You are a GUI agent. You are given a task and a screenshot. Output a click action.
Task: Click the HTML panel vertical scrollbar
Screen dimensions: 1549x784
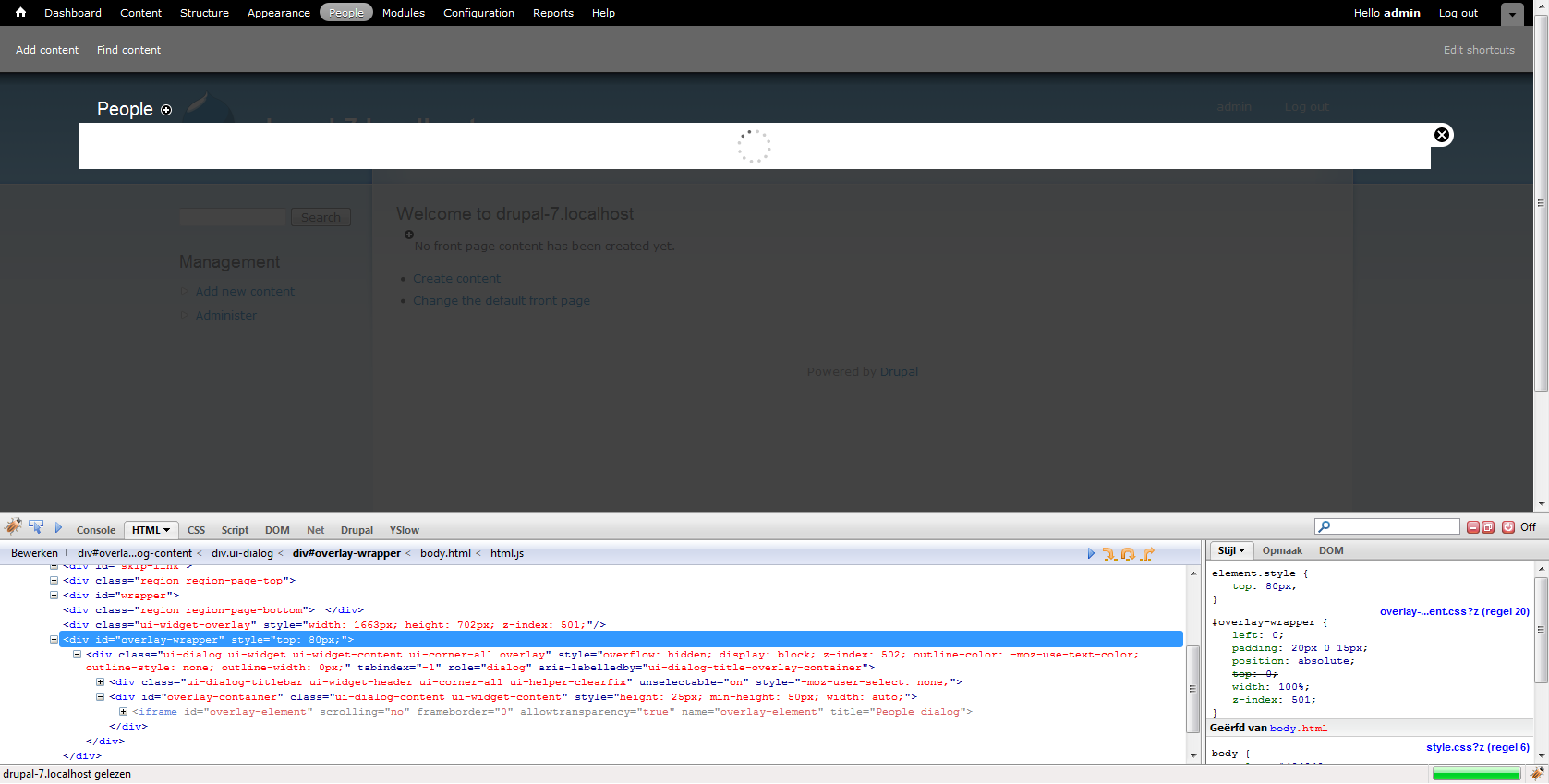click(x=1192, y=688)
